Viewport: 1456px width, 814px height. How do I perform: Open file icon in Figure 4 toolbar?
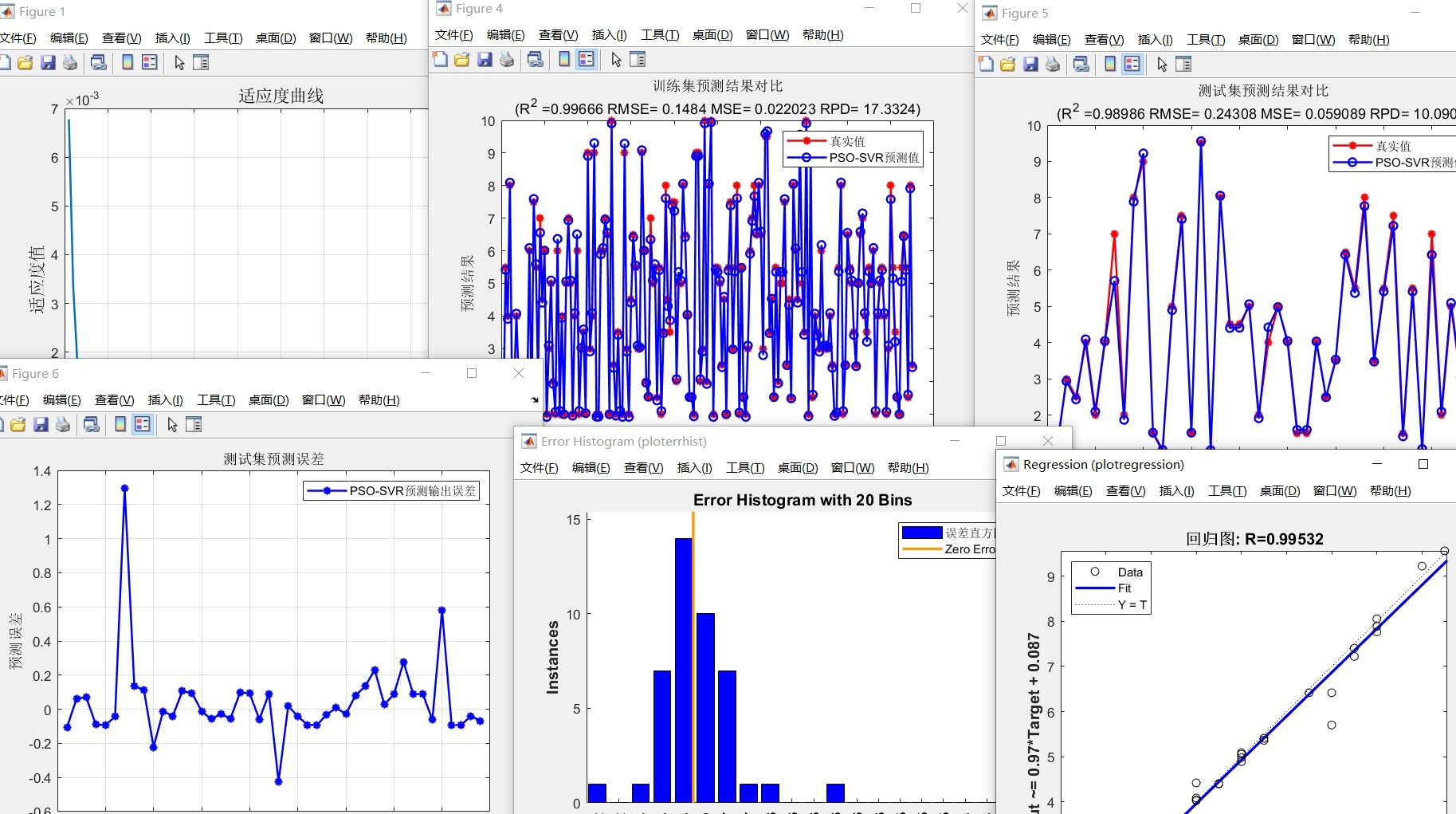click(x=461, y=59)
